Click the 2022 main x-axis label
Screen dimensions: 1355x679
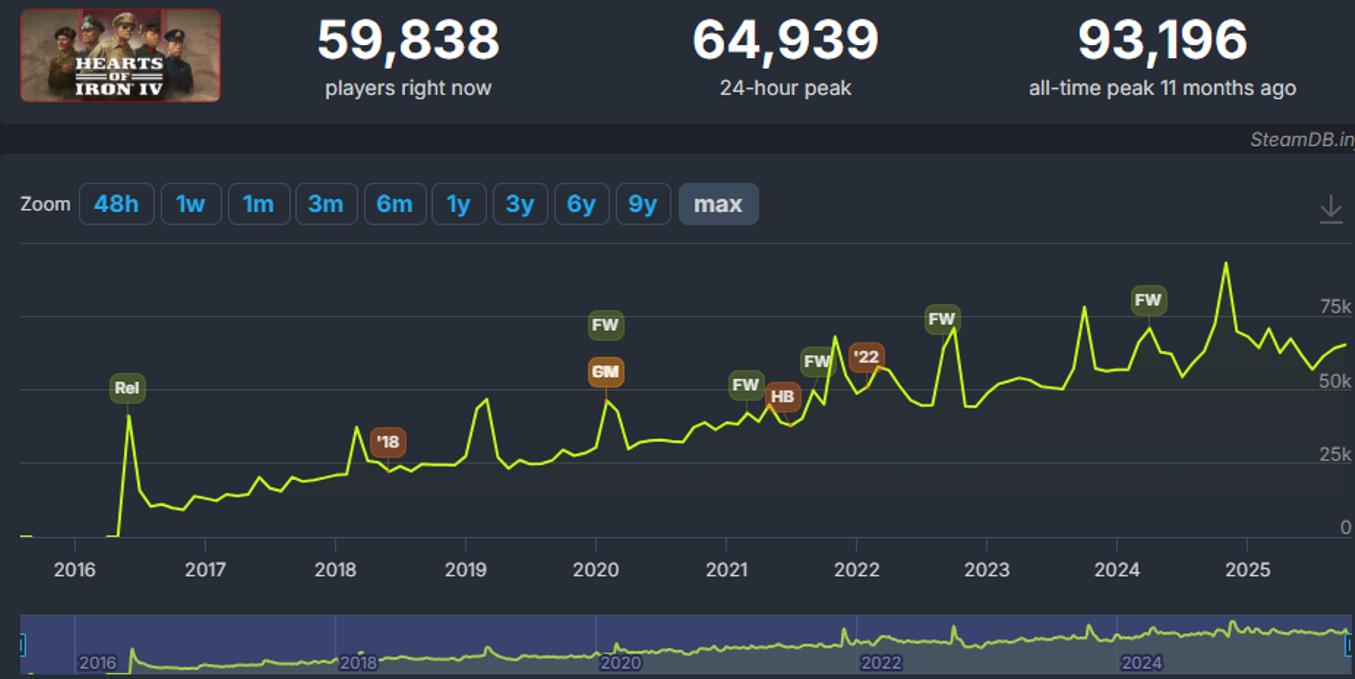point(857,570)
